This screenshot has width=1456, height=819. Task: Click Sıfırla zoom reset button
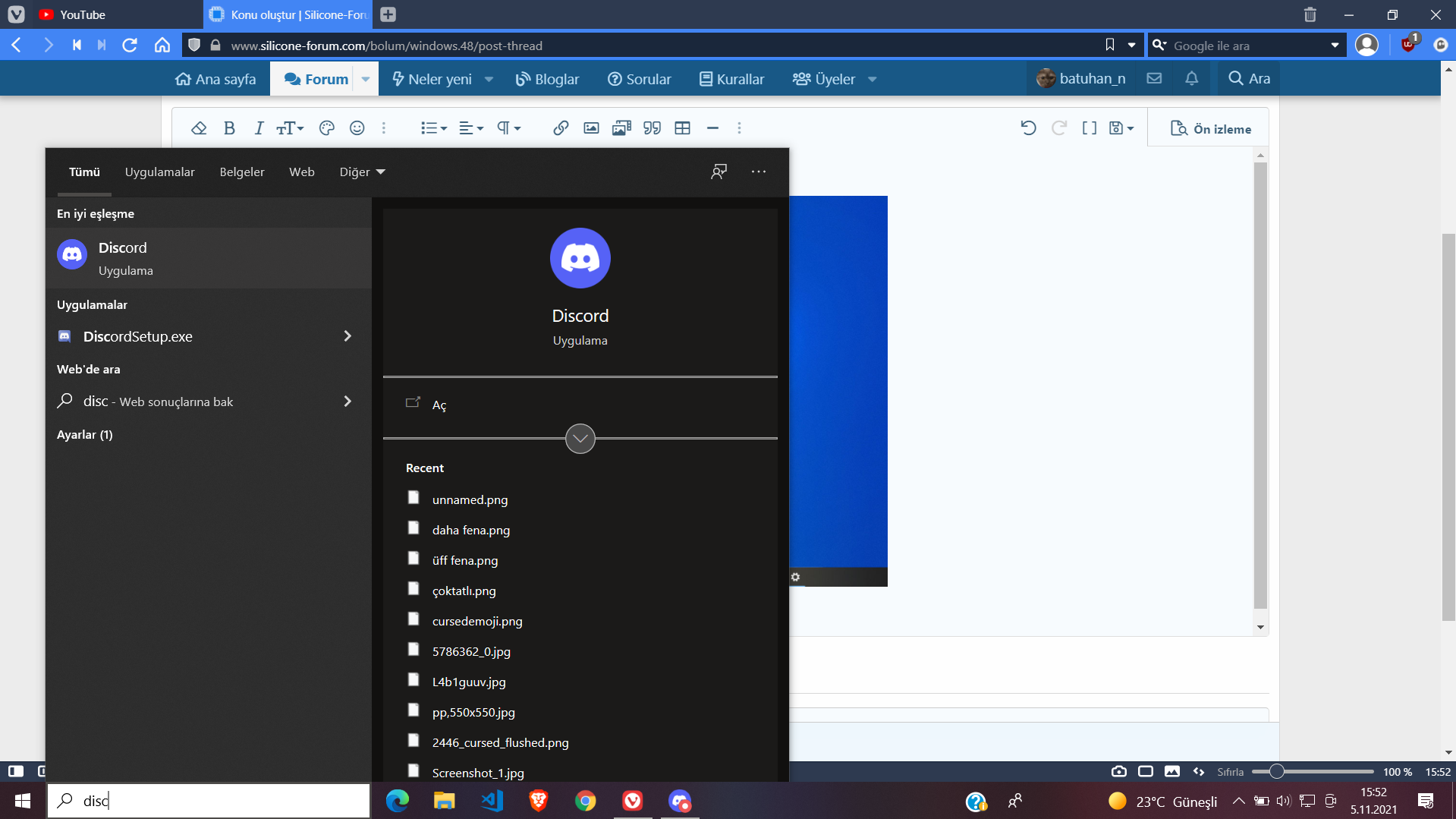point(1230,772)
